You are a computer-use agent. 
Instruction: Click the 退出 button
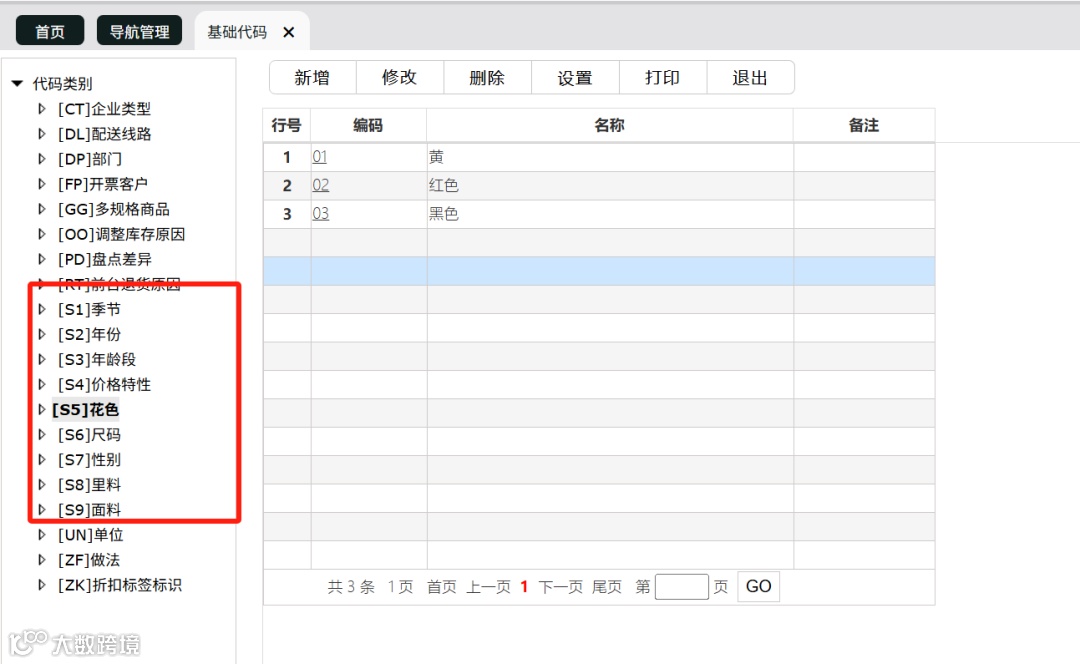click(x=750, y=77)
